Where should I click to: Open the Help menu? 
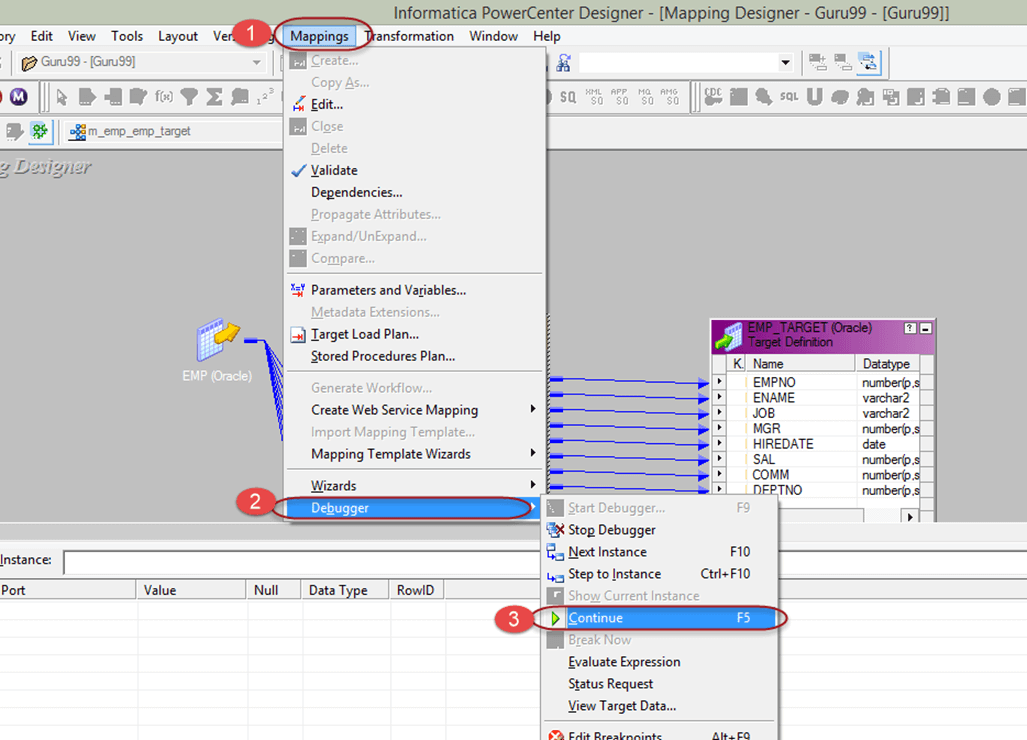tap(547, 36)
